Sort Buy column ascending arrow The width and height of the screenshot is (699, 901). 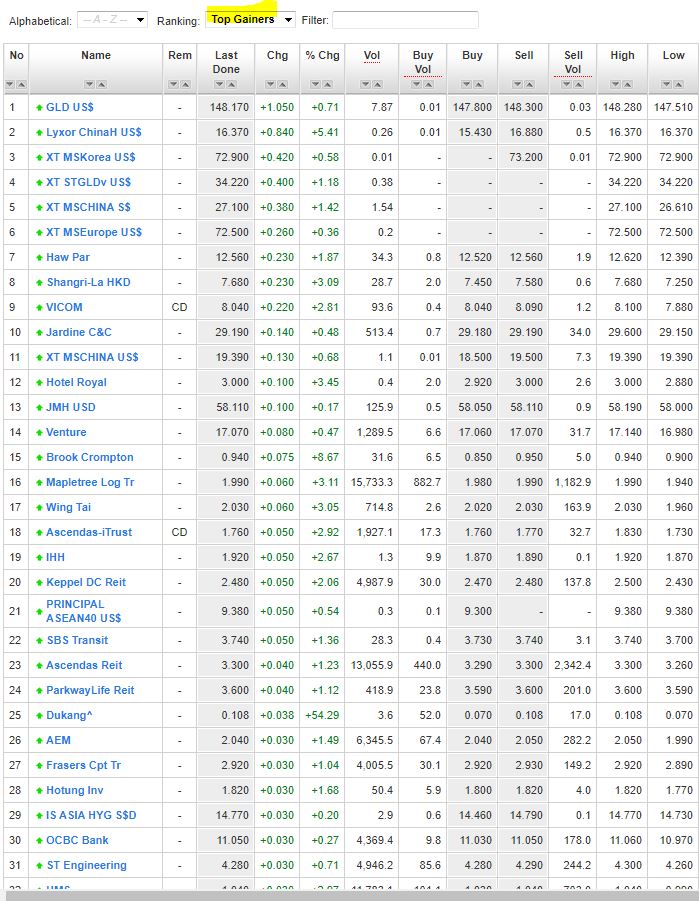(478, 84)
